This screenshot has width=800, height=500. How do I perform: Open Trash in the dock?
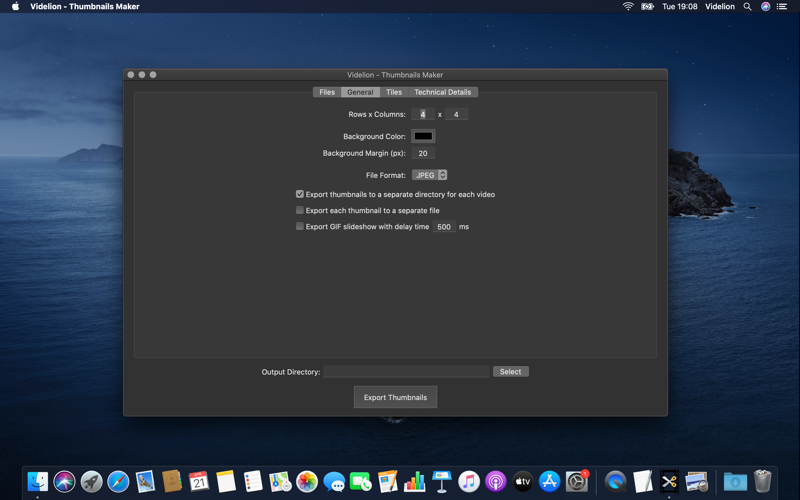tap(762, 481)
